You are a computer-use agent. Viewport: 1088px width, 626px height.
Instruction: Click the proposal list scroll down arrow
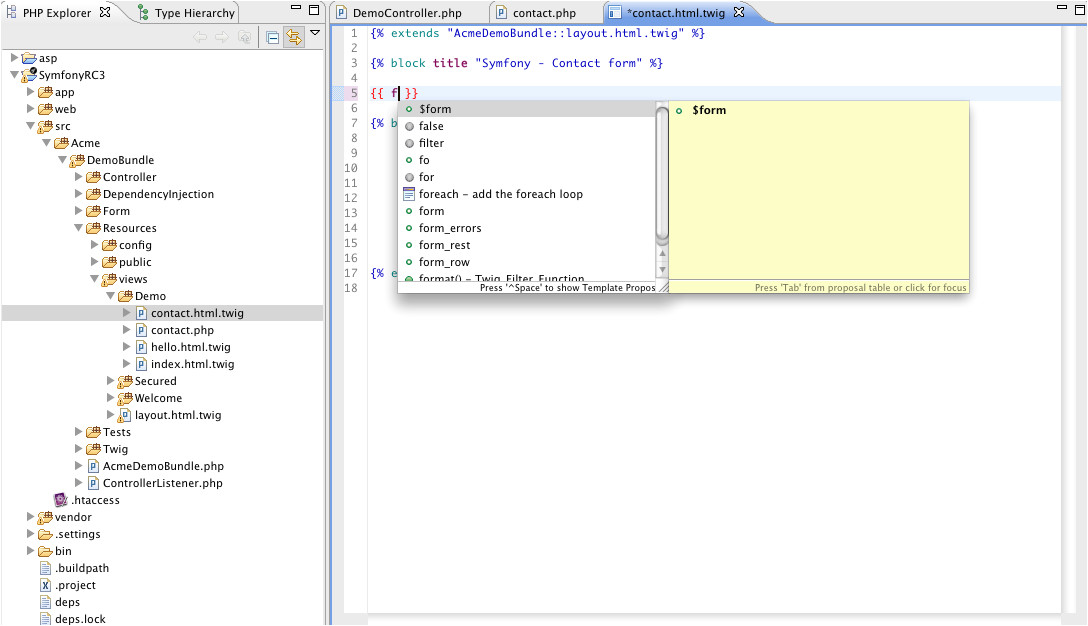662,270
